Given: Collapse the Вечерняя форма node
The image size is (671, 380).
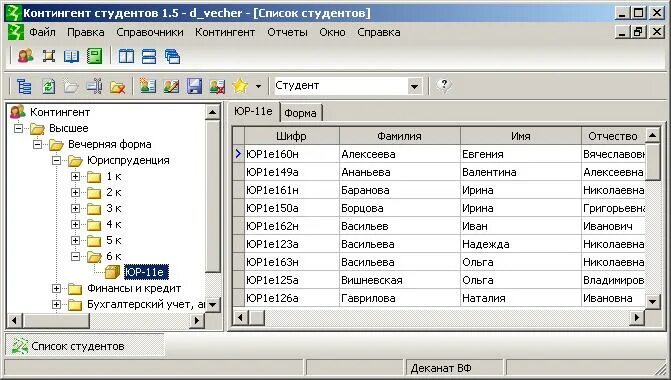Looking at the screenshot, I should (38, 145).
